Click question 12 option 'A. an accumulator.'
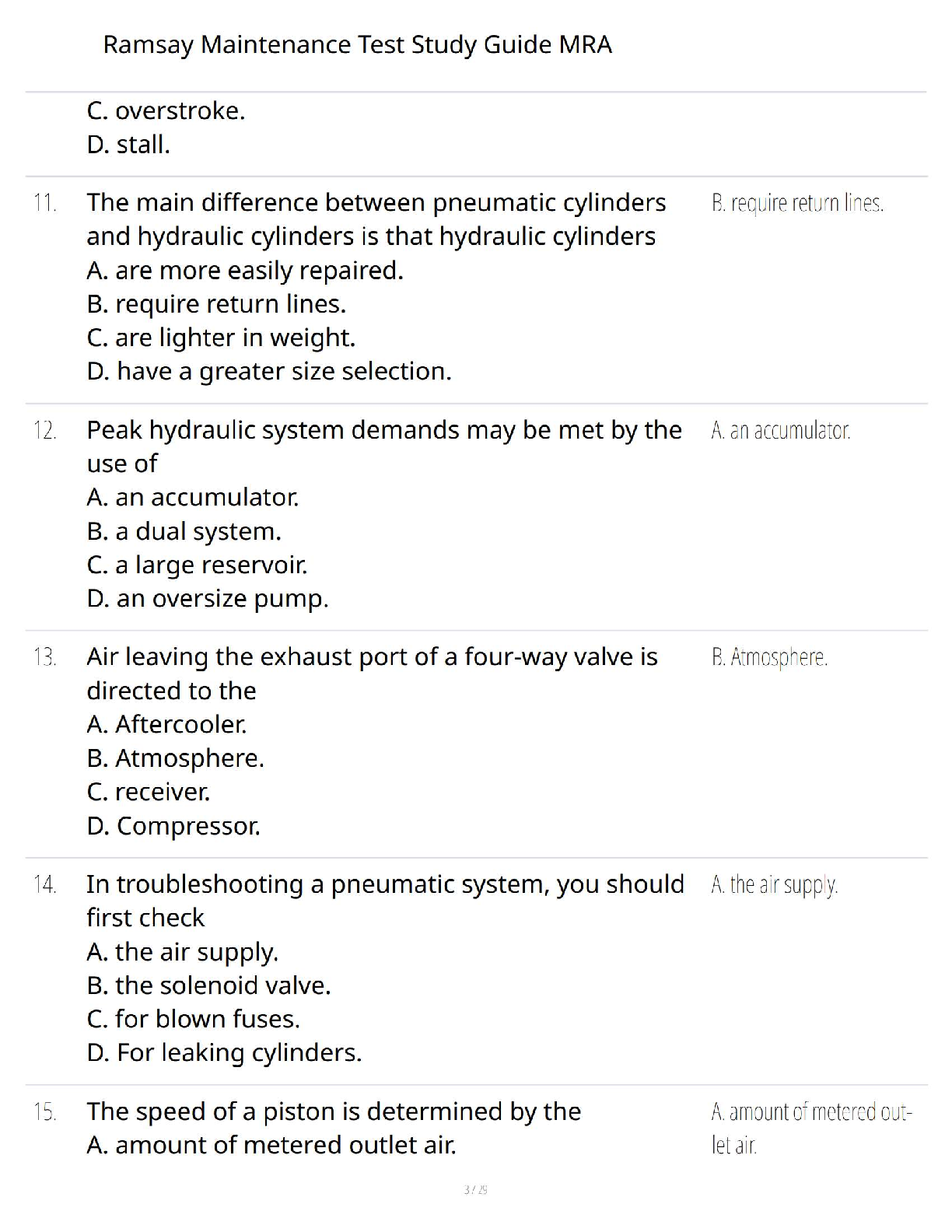The image size is (952, 1232). 193,497
